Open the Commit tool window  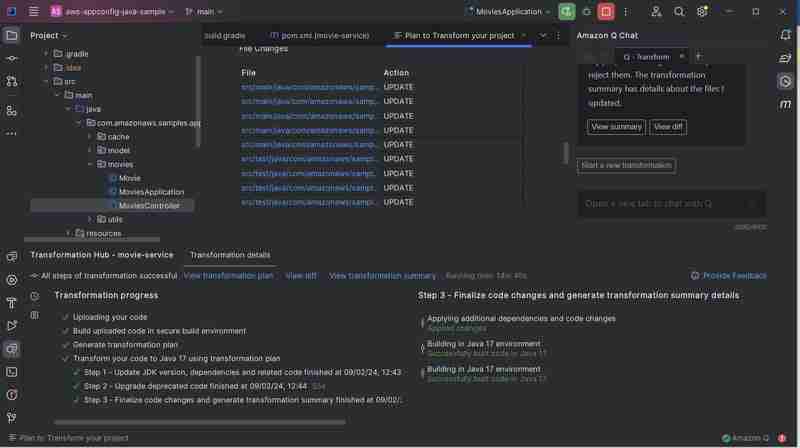pyautogui.click(x=12, y=59)
